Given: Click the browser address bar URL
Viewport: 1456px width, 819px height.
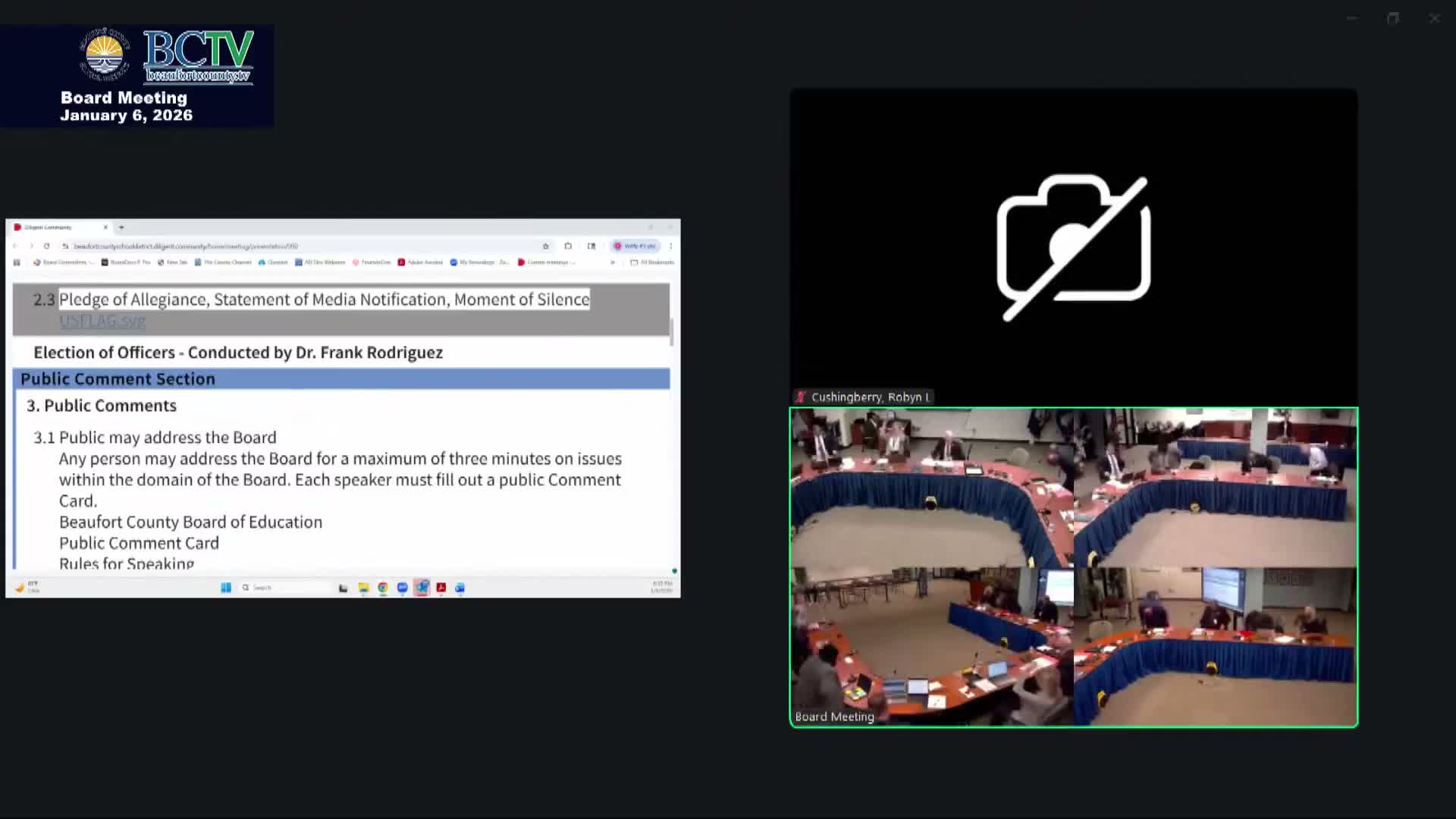Looking at the screenshot, I should pyautogui.click(x=186, y=246).
